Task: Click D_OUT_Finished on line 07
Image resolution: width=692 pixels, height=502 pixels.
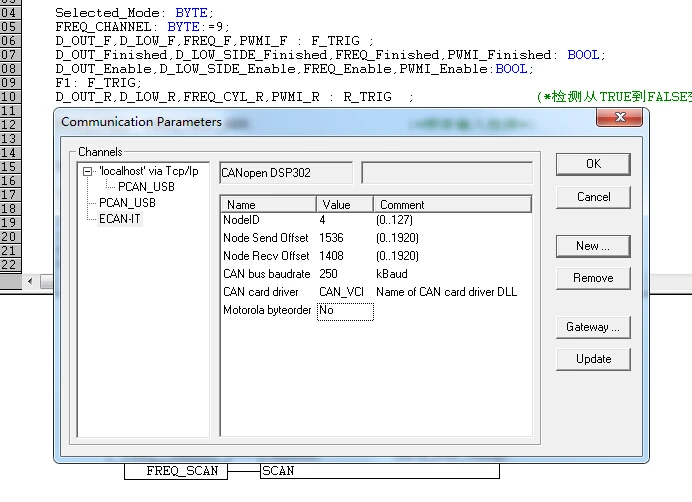Action: pos(111,55)
